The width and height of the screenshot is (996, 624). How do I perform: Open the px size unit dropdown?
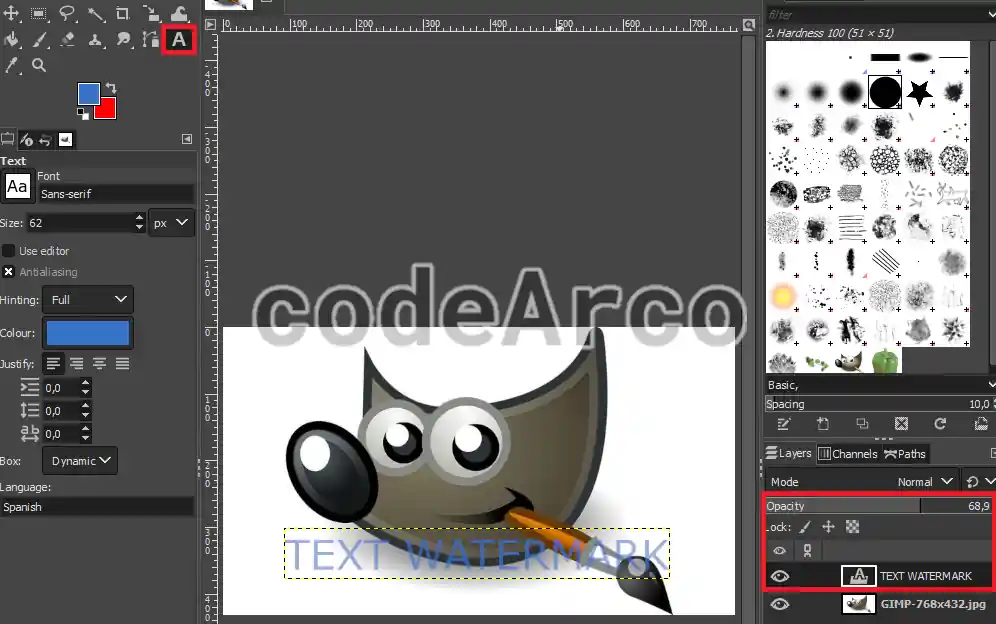pyautogui.click(x=172, y=223)
